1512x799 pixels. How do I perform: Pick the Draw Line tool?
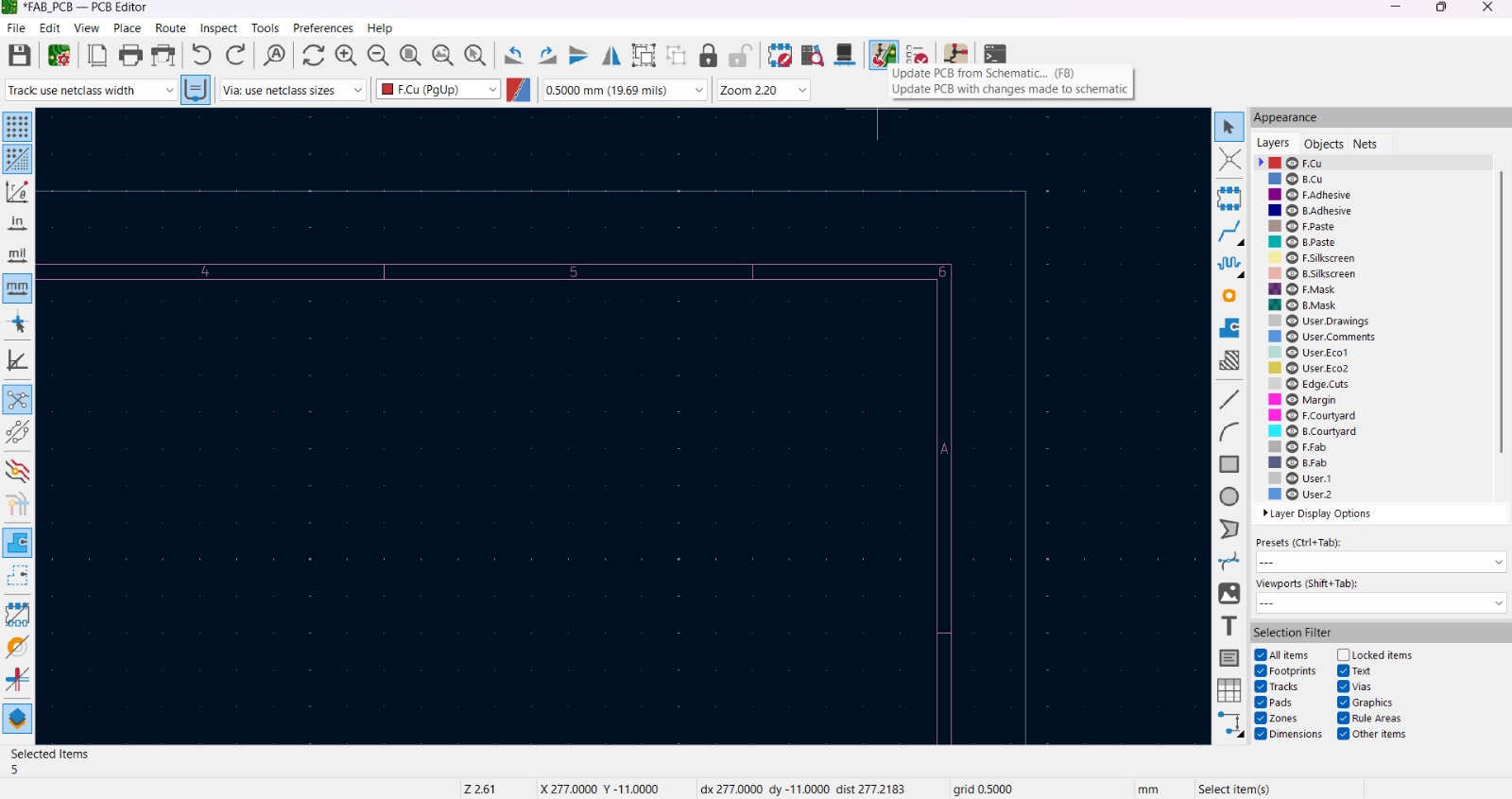pos(1229,400)
